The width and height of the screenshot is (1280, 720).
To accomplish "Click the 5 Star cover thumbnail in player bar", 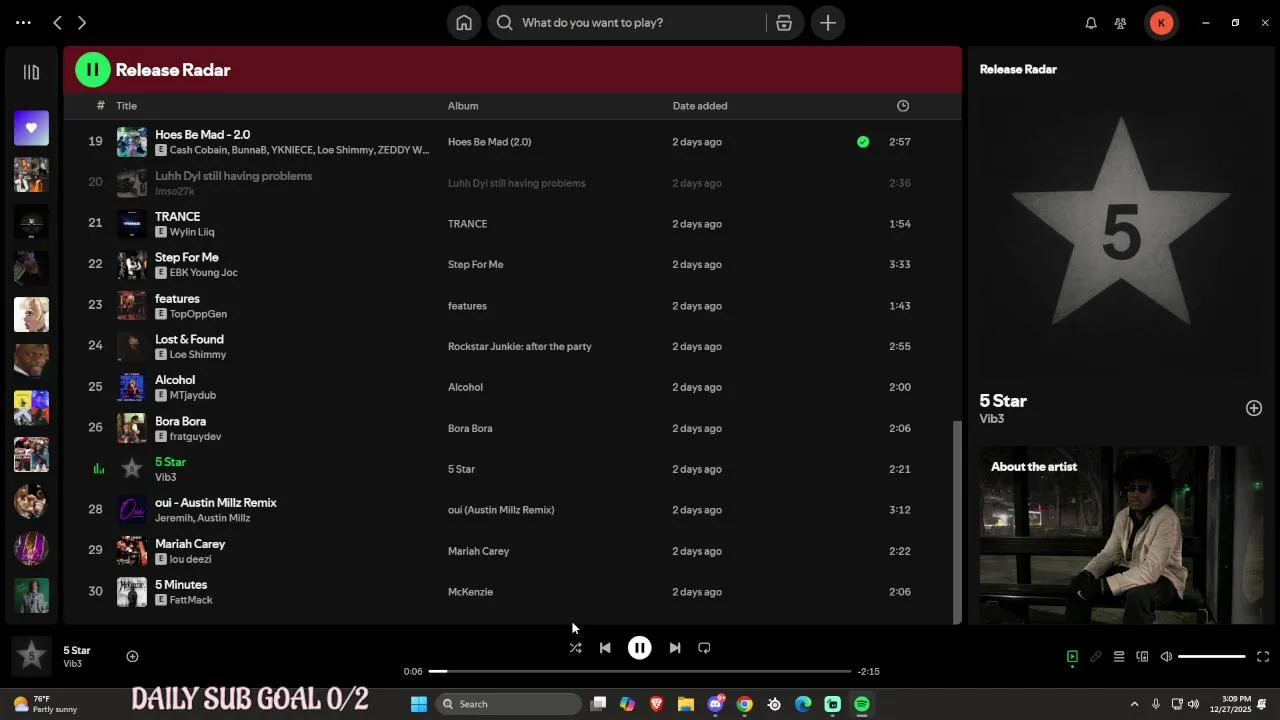I will (31, 656).
